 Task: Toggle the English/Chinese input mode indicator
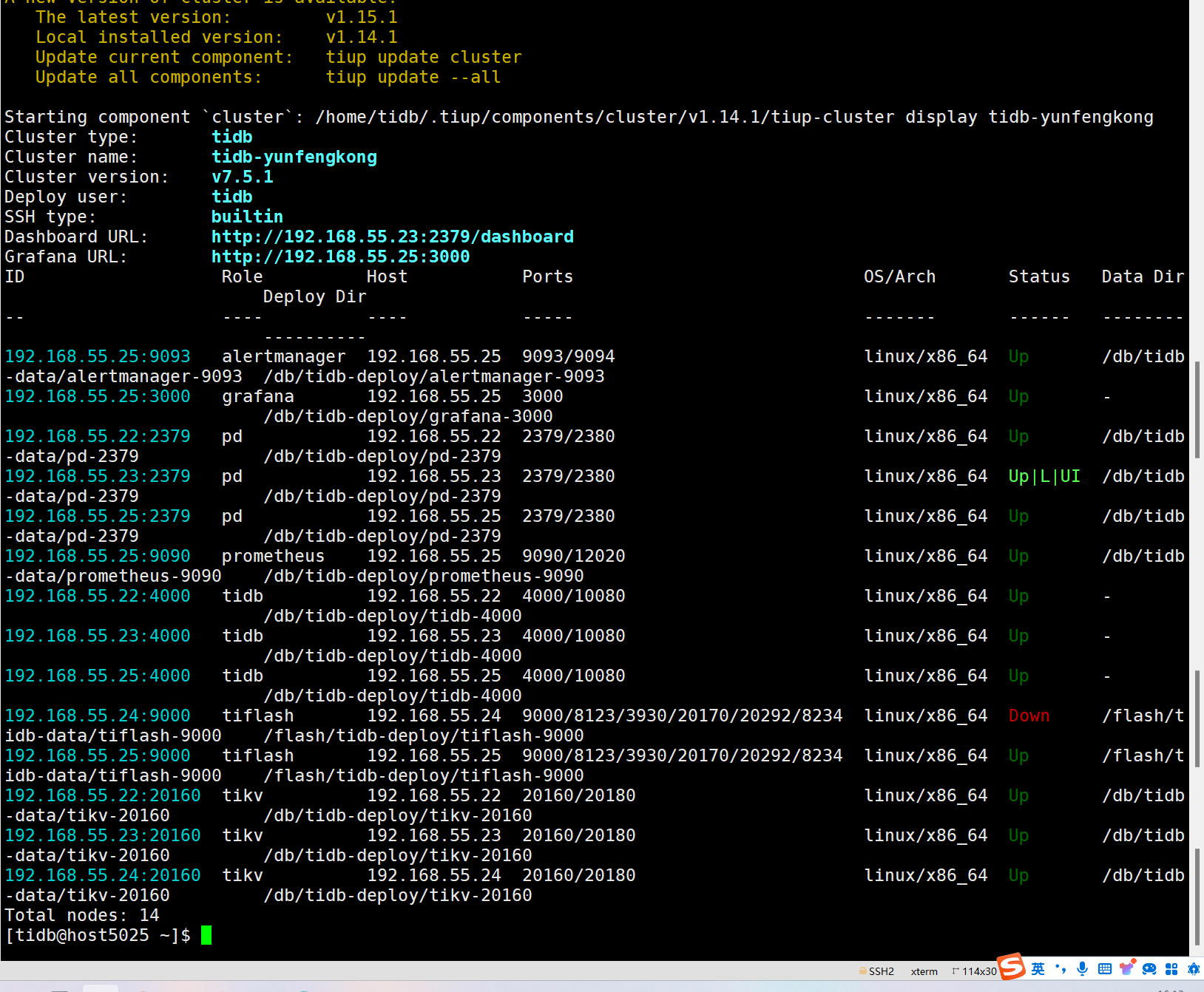(1038, 969)
